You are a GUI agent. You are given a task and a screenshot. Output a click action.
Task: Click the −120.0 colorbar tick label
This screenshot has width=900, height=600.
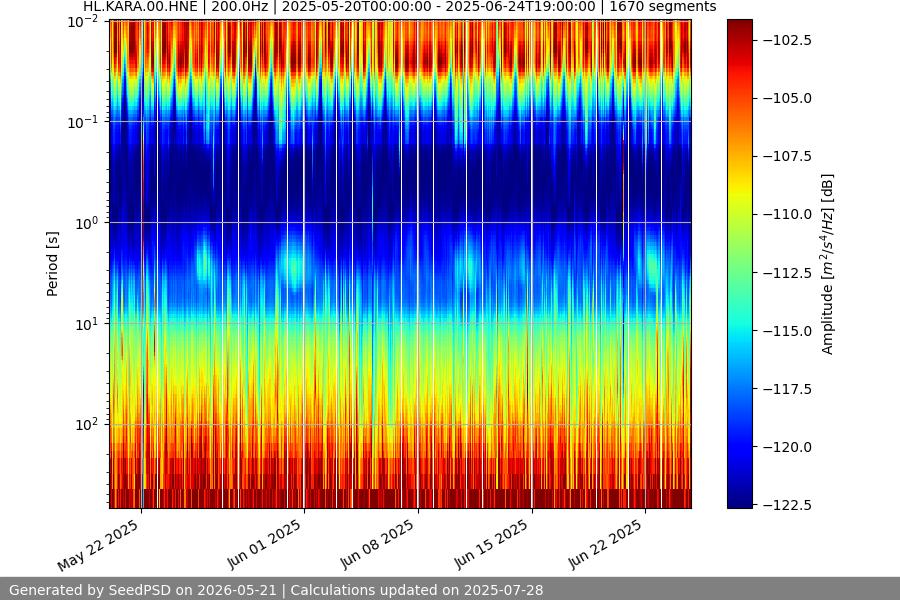(x=787, y=447)
